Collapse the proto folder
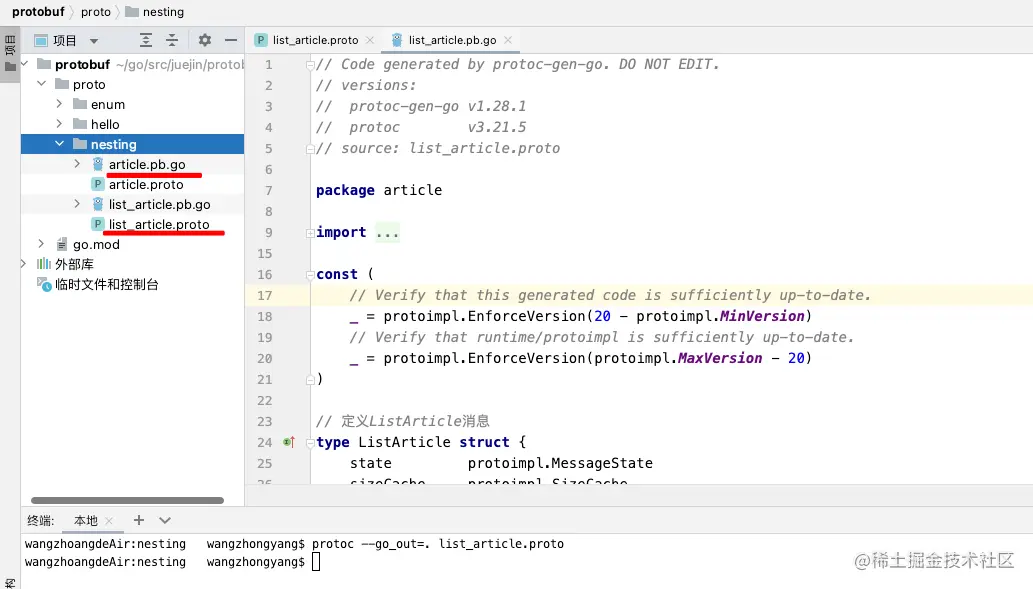Viewport: 1033px width, 589px height. [x=42, y=84]
